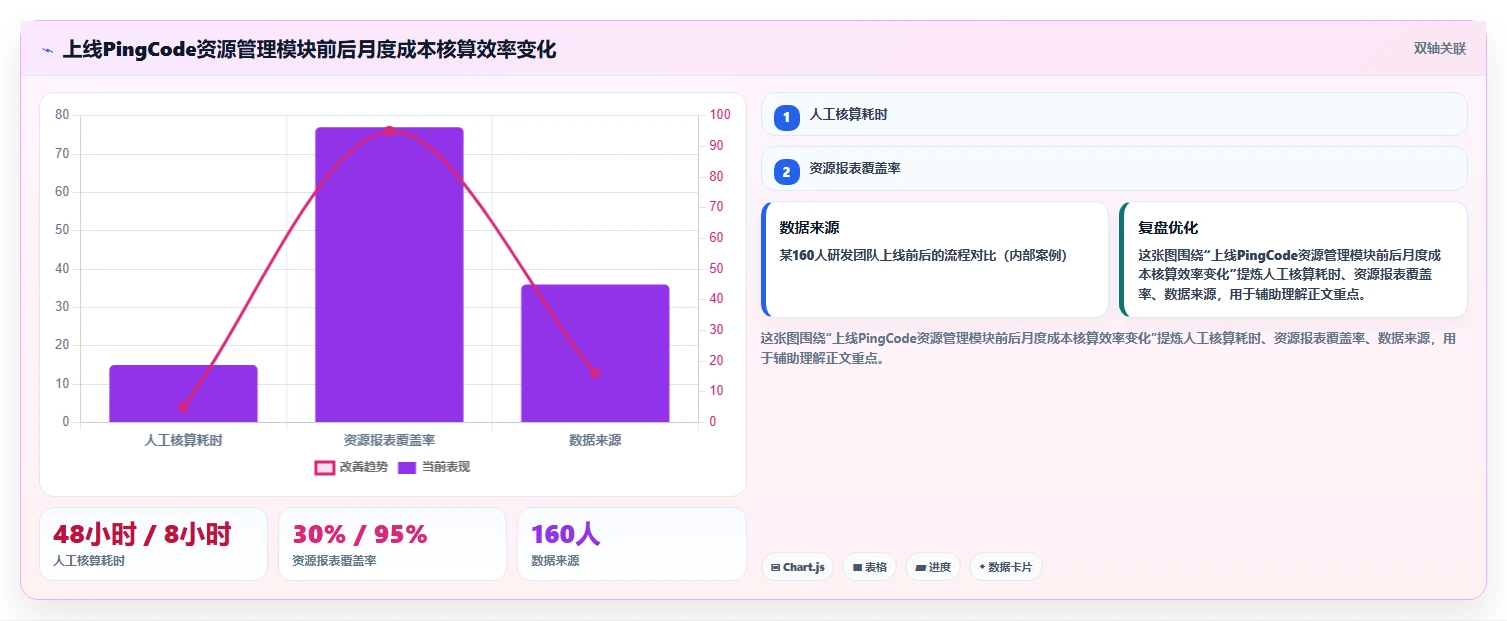1507x621 pixels.
Task: Click the trend line point on 人工核算耗时
Action: (x=183, y=407)
